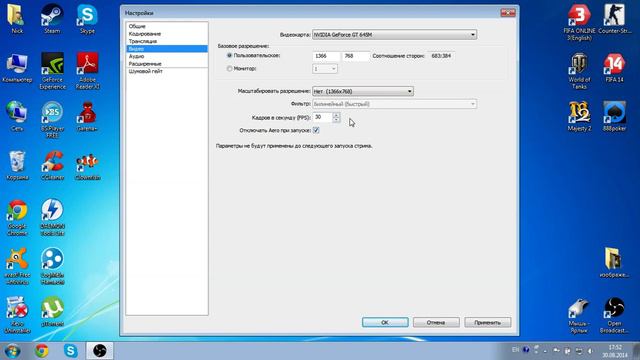Select the Монитор radio button
Viewport: 640px width, 360px height.
tap(229, 69)
